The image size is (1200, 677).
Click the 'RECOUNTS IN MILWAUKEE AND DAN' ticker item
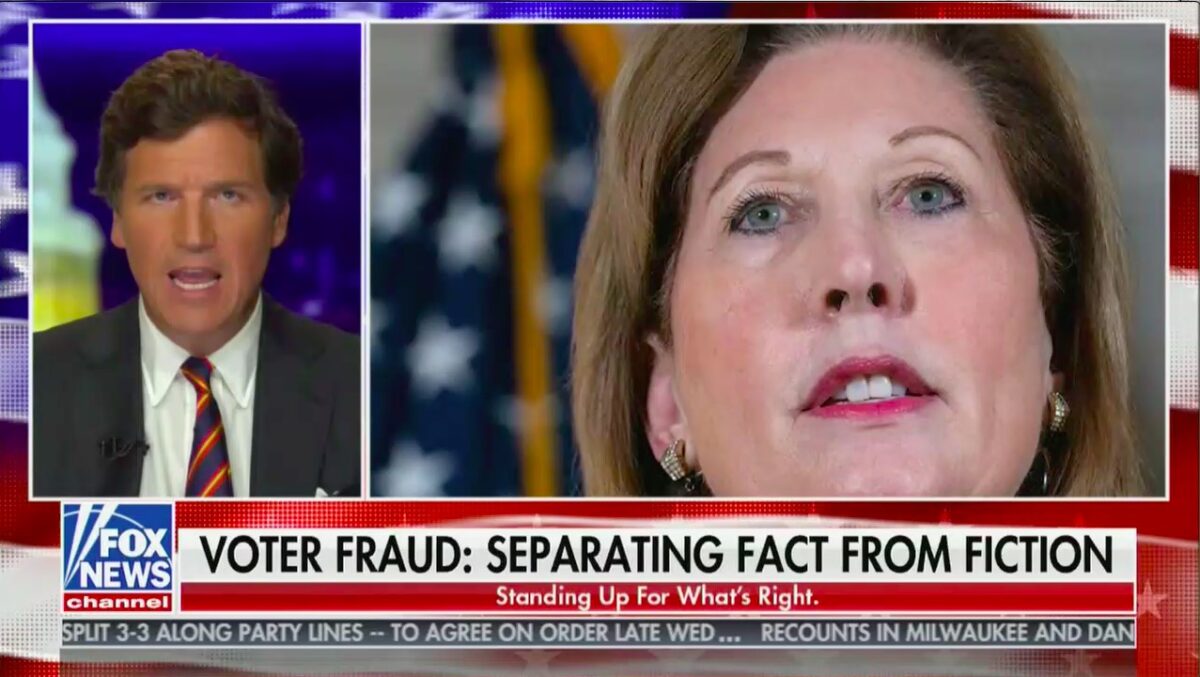pyautogui.click(x=947, y=633)
